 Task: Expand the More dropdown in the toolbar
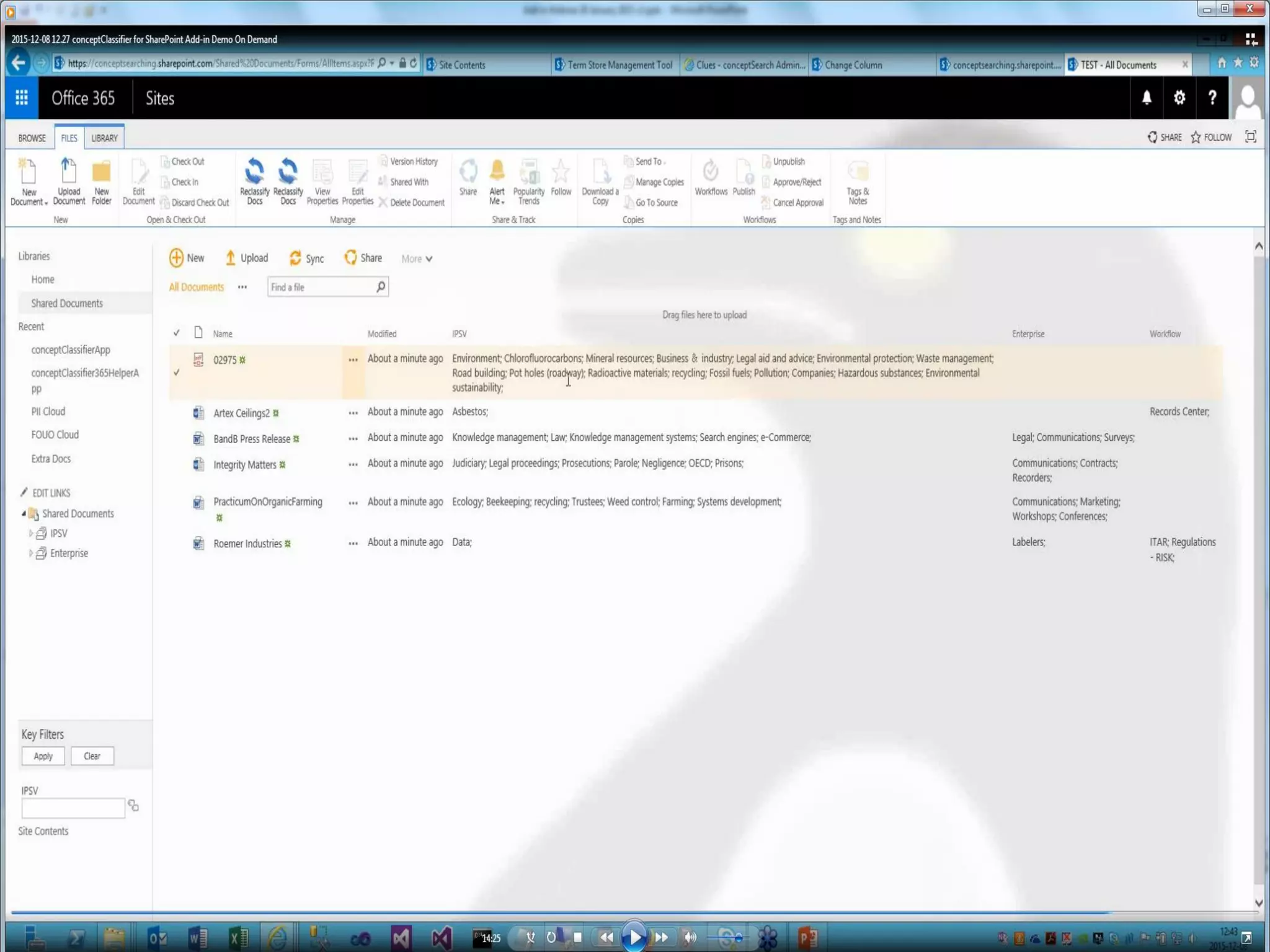[417, 258]
